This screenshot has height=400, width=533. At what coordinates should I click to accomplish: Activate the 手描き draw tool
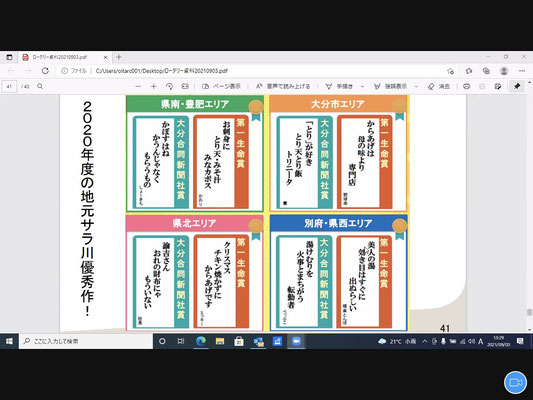(x=339, y=86)
